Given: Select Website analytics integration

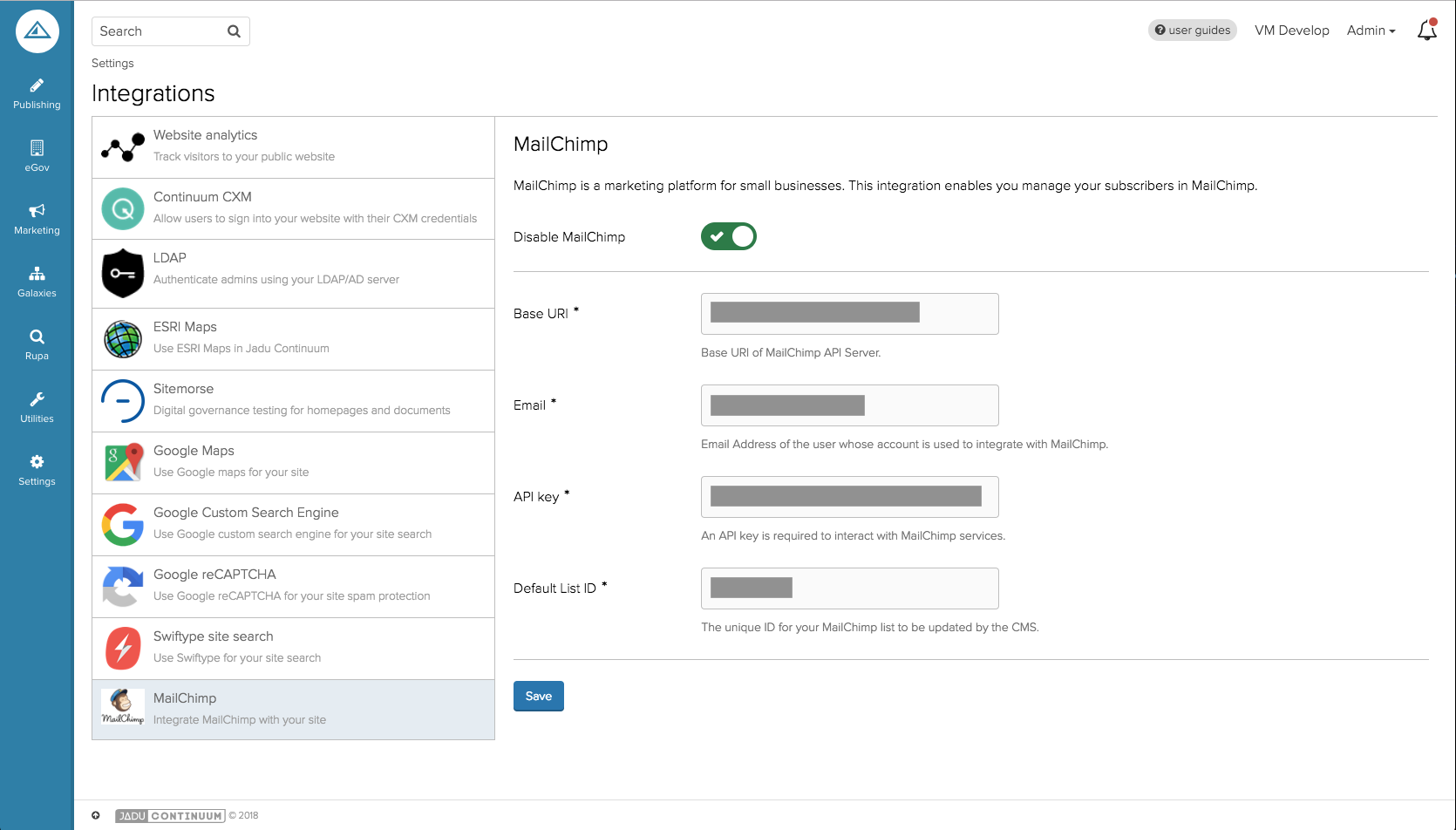Looking at the screenshot, I should (x=293, y=147).
